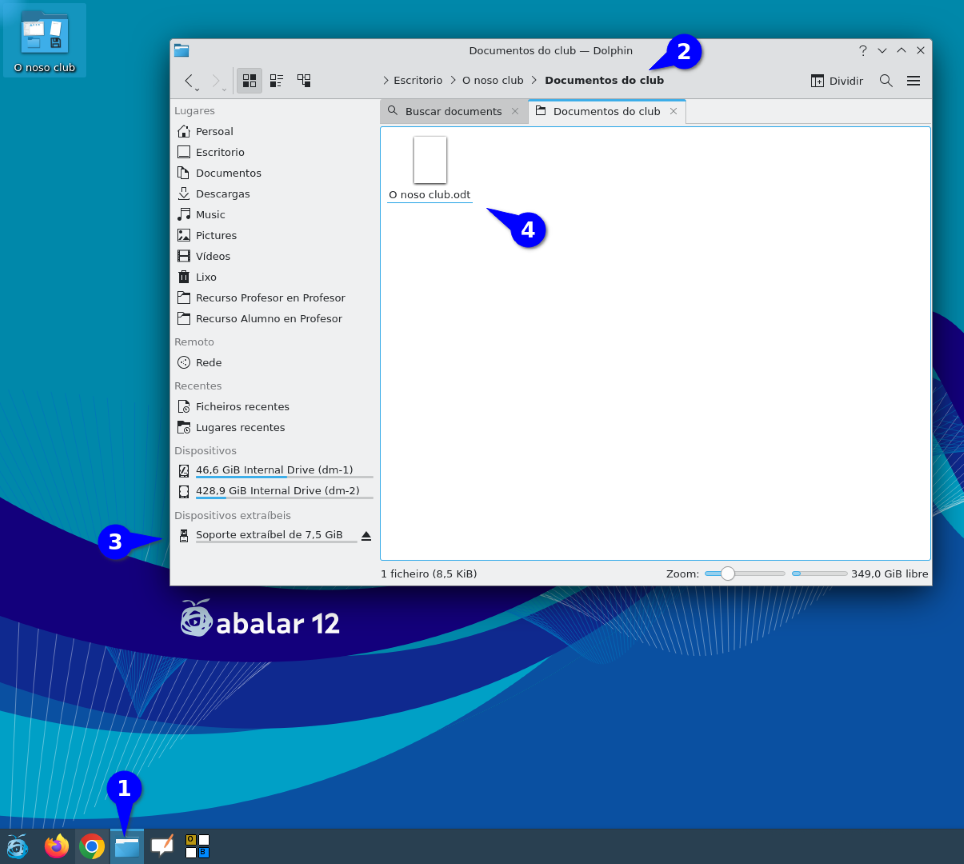Screen dimensions: 964x864
Task: Click the Dolphin window icon in title bar
Action: (x=181, y=50)
